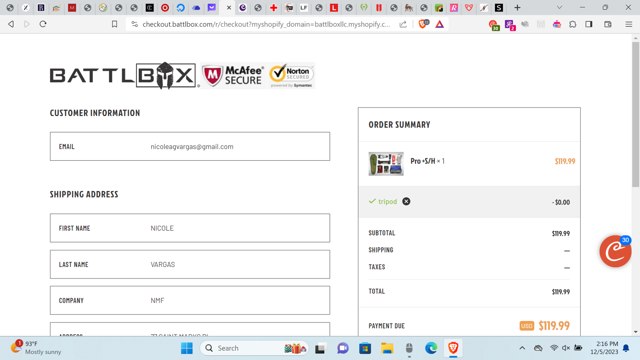Click into the Last Name field
Image resolution: width=640 pixels, height=360 pixels.
[190, 264]
